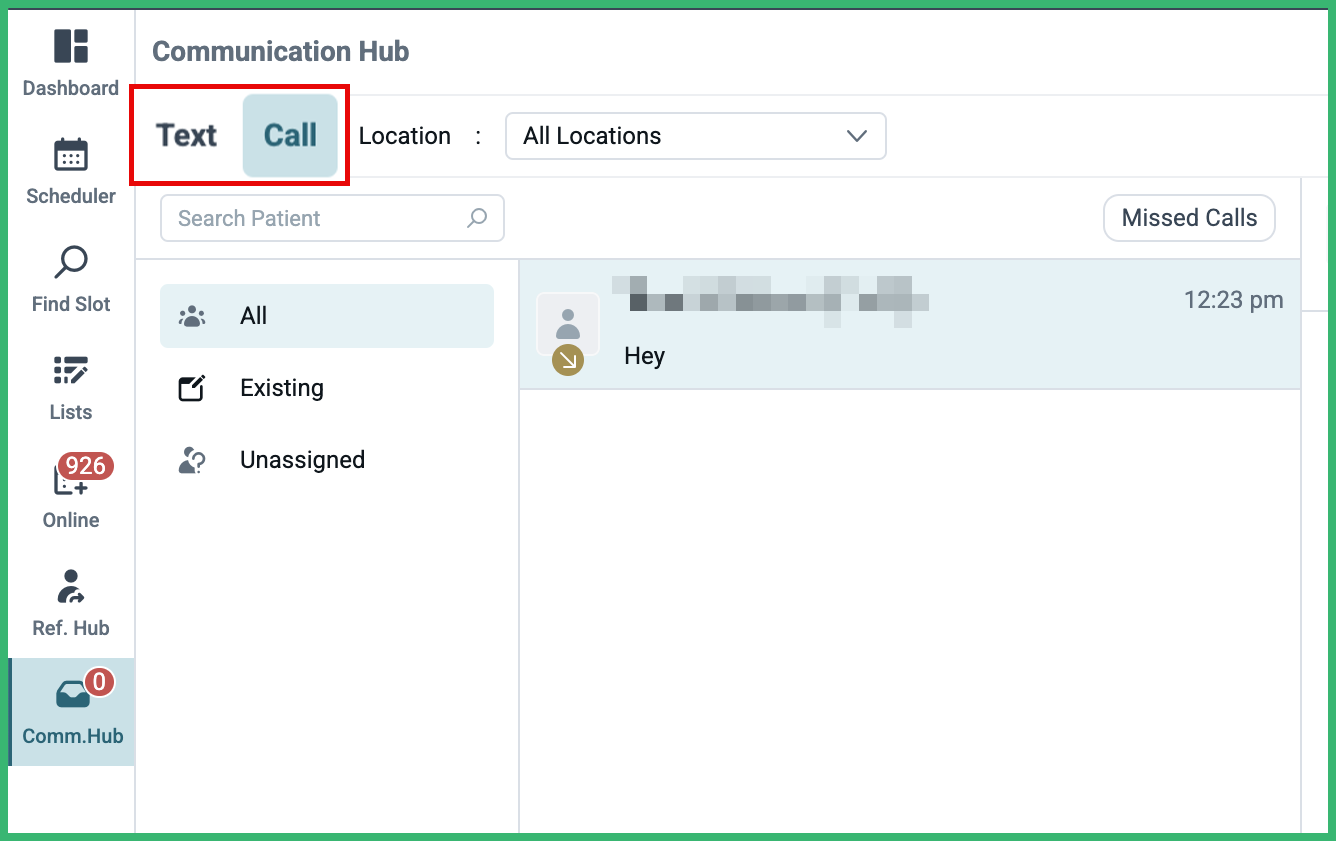This screenshot has height=841, width=1336.
Task: Click inside the Search Patient field
Action: (300, 218)
